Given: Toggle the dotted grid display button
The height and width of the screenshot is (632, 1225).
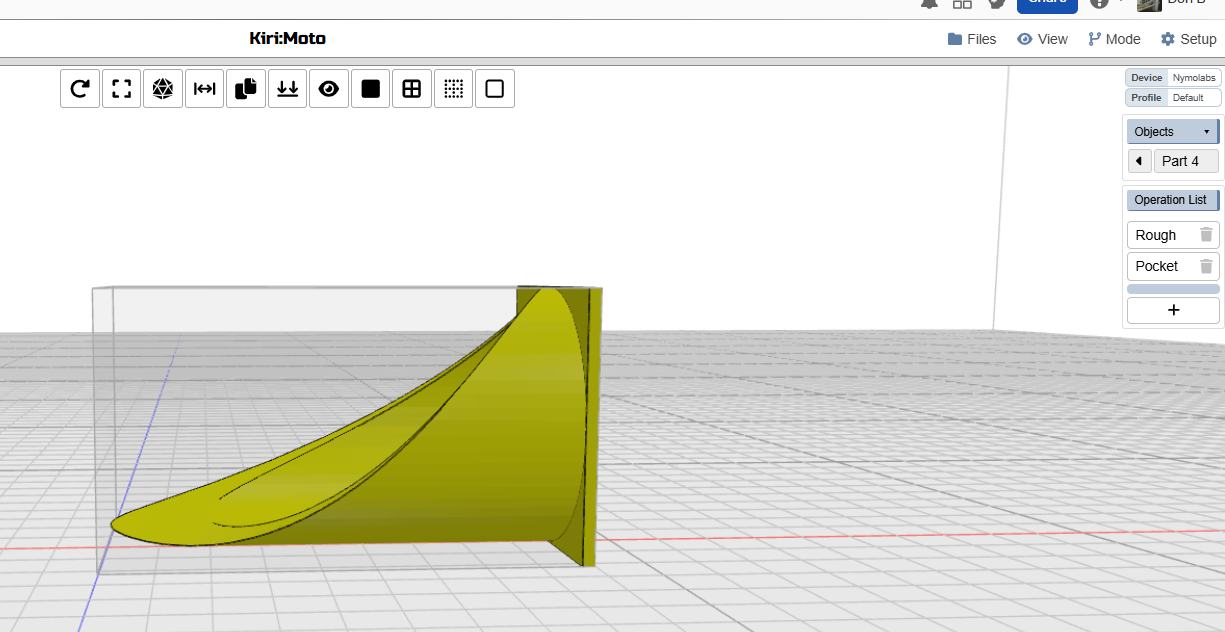Looking at the screenshot, I should (x=453, y=89).
